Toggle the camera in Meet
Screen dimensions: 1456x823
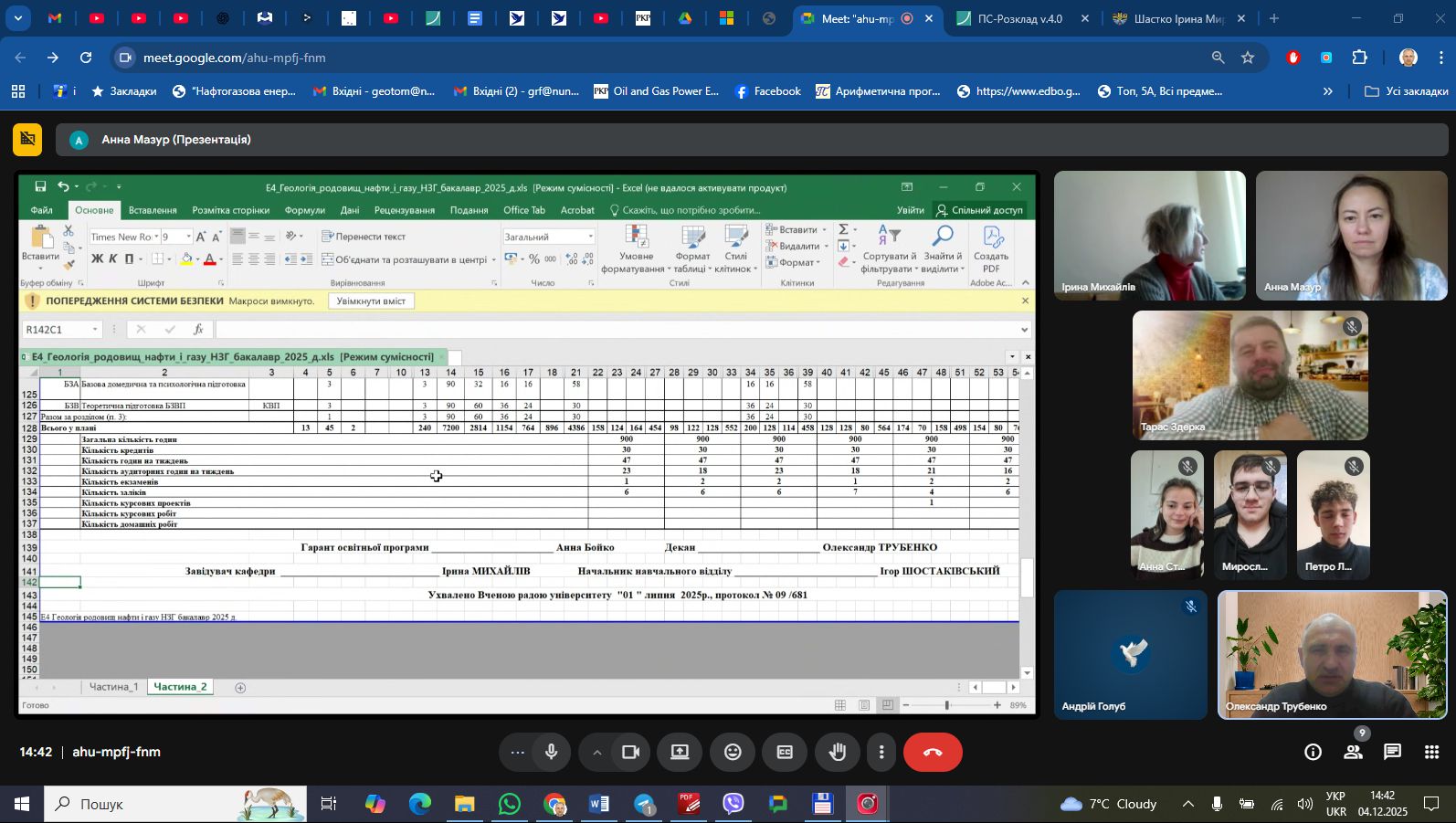click(x=630, y=753)
